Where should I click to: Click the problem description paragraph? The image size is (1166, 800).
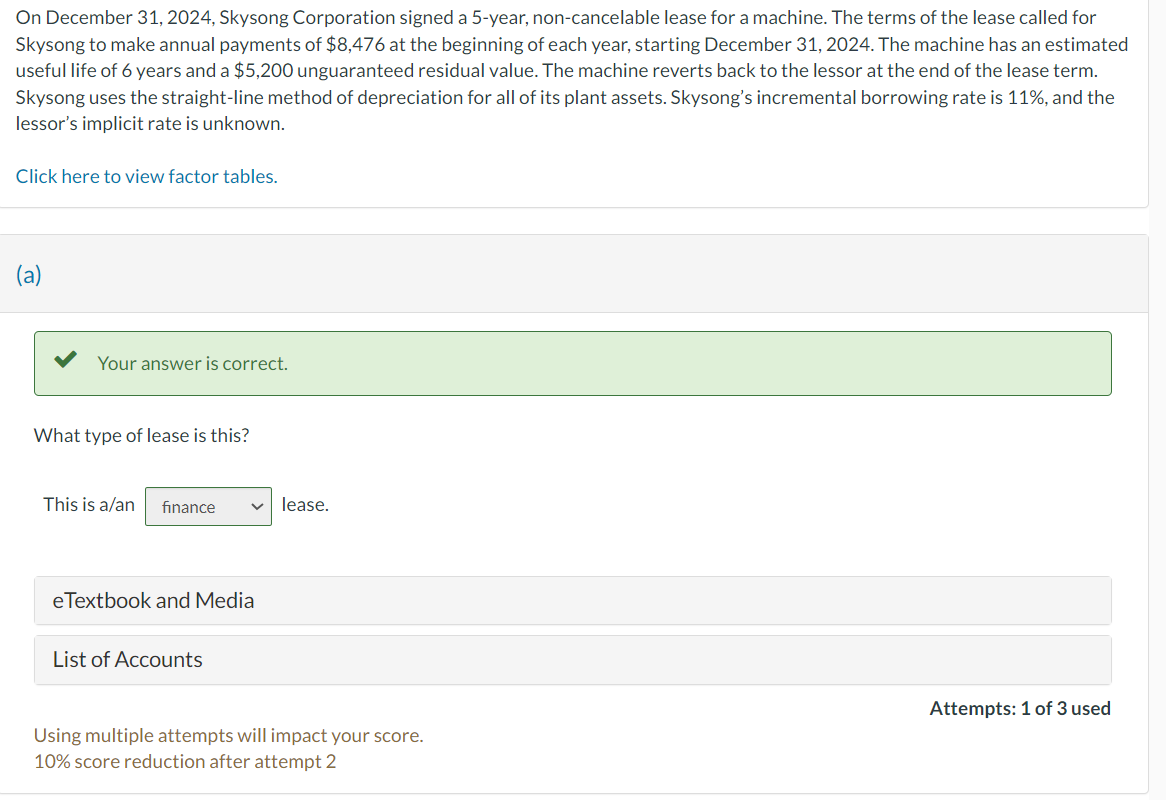(570, 70)
